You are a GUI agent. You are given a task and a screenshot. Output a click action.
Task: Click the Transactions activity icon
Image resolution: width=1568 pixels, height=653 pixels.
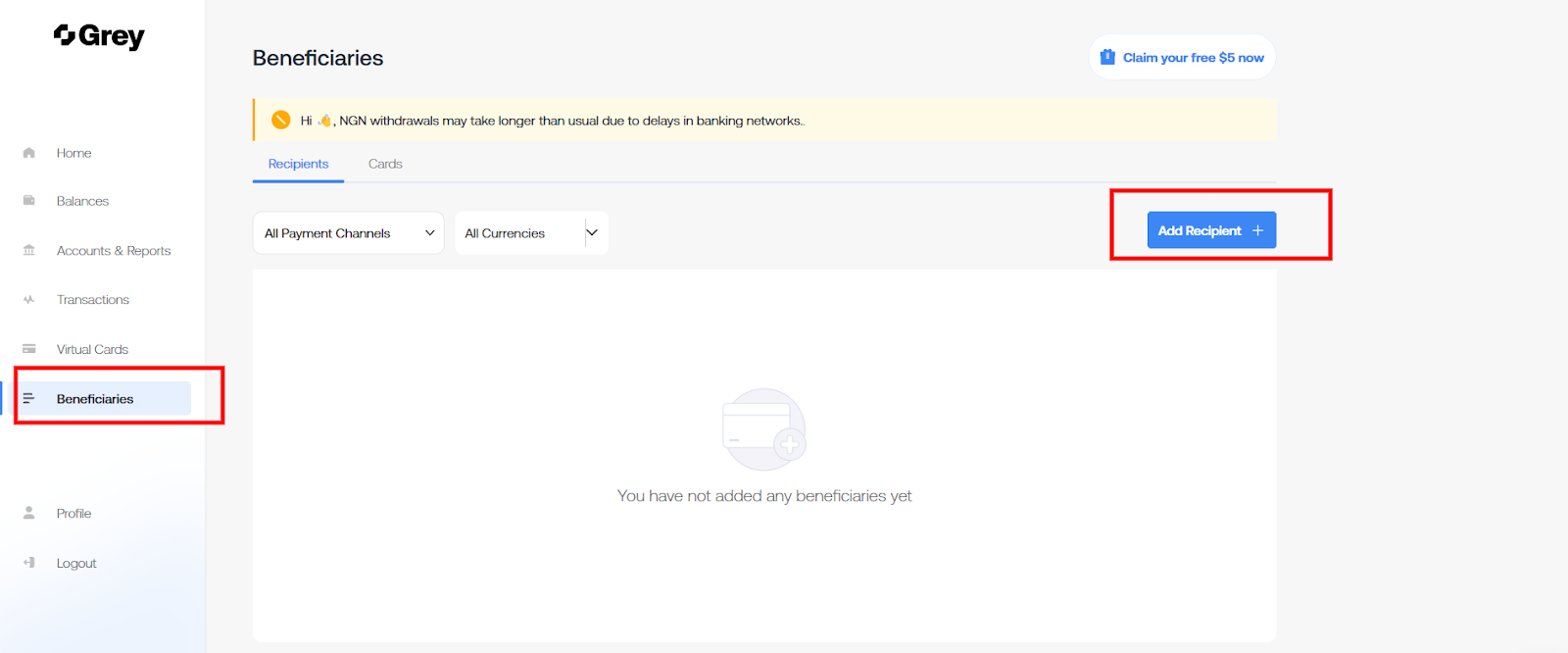(x=29, y=300)
